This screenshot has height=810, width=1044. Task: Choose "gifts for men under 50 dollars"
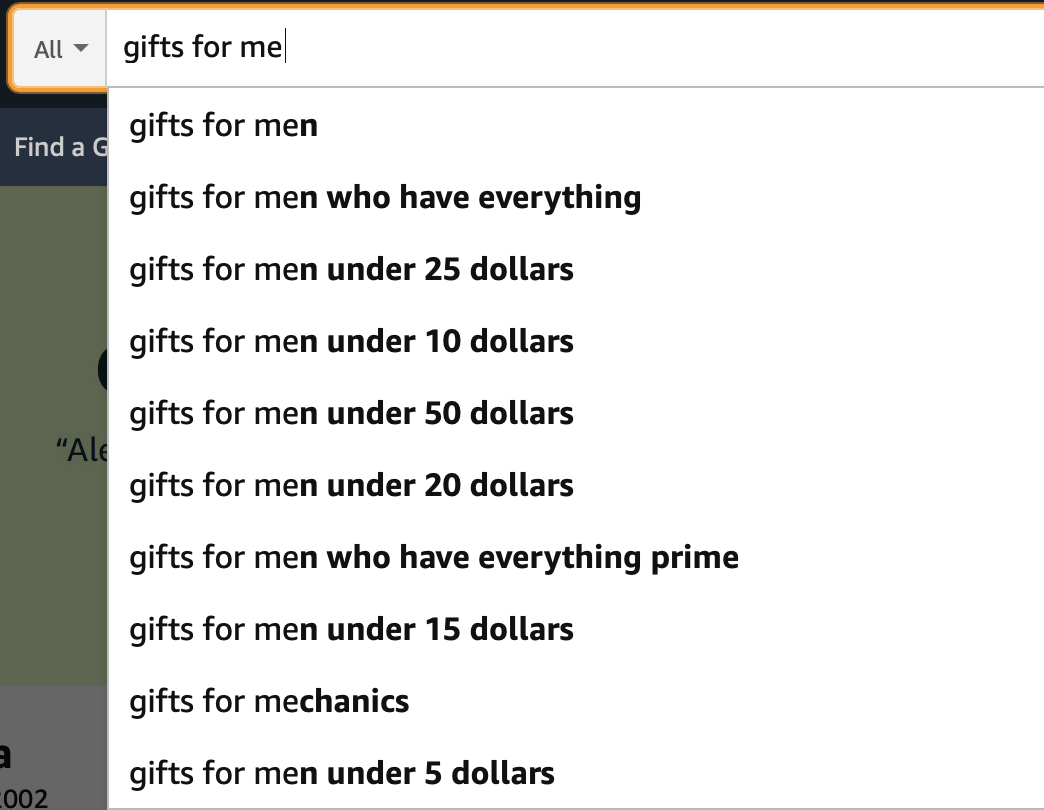coord(351,414)
